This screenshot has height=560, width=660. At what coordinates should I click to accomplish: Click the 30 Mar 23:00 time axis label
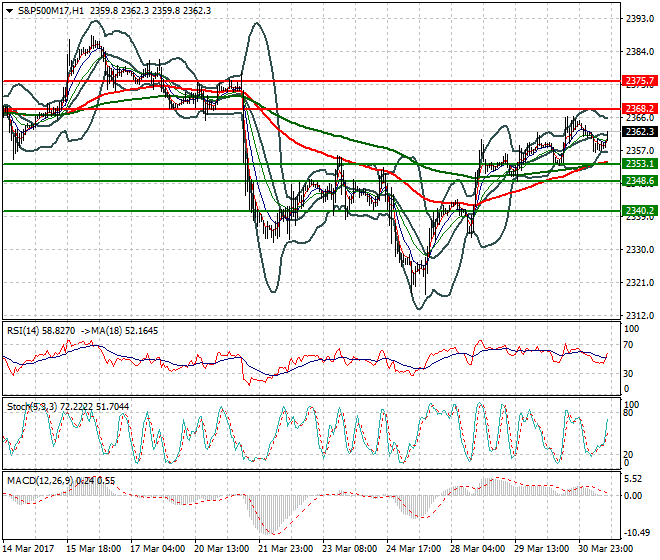coord(605,549)
